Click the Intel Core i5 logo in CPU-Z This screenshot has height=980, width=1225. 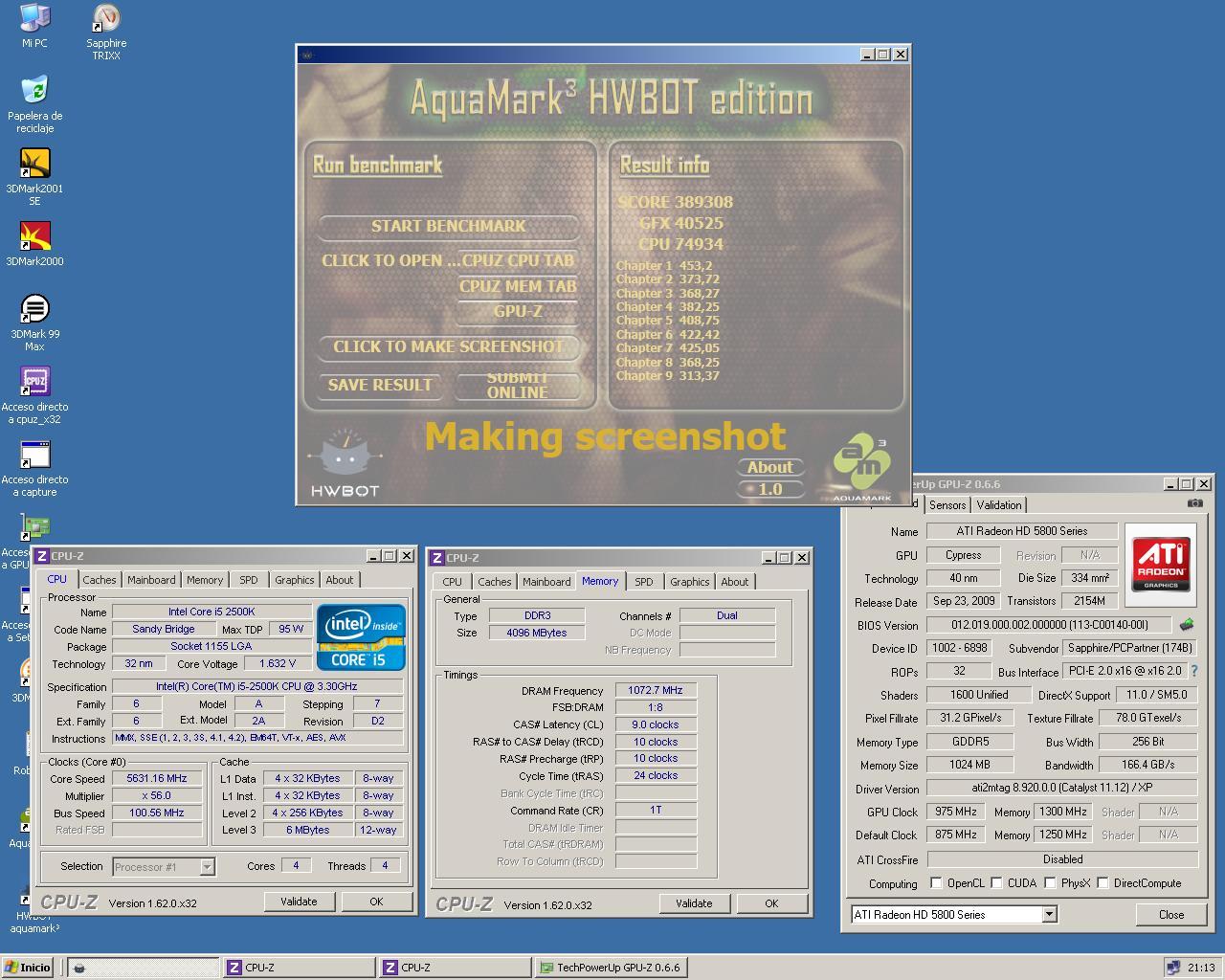pos(361,636)
